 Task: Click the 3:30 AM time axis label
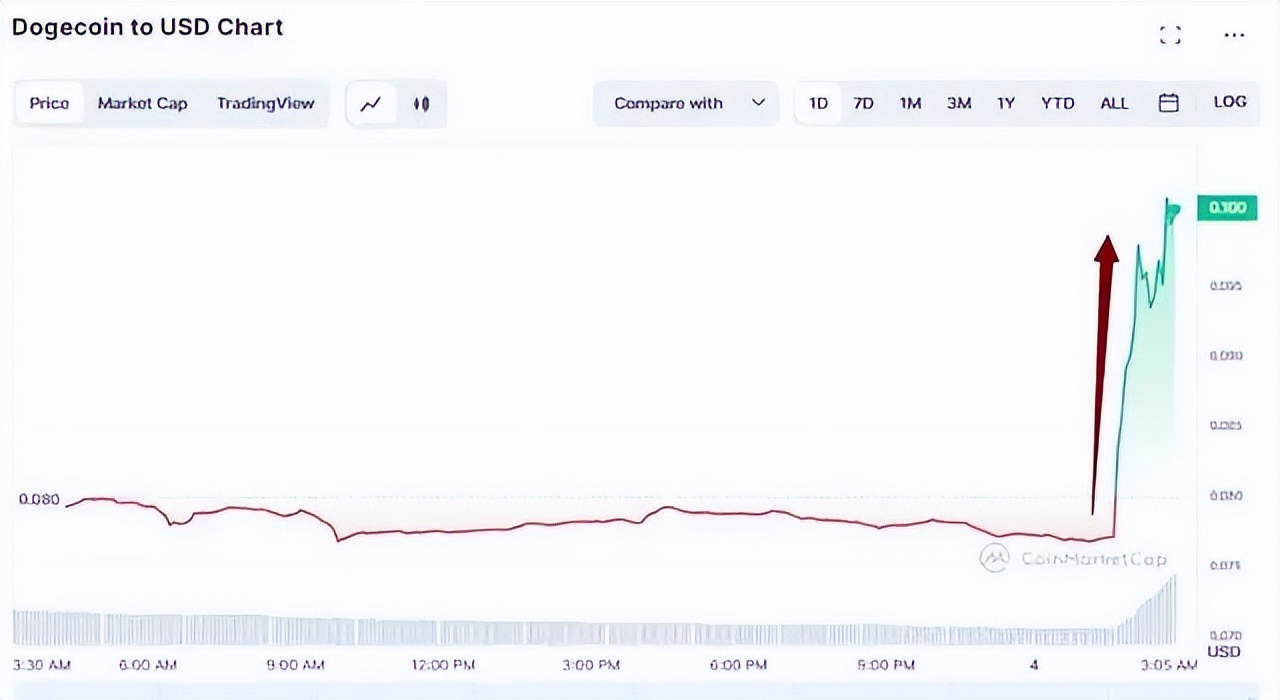41,665
